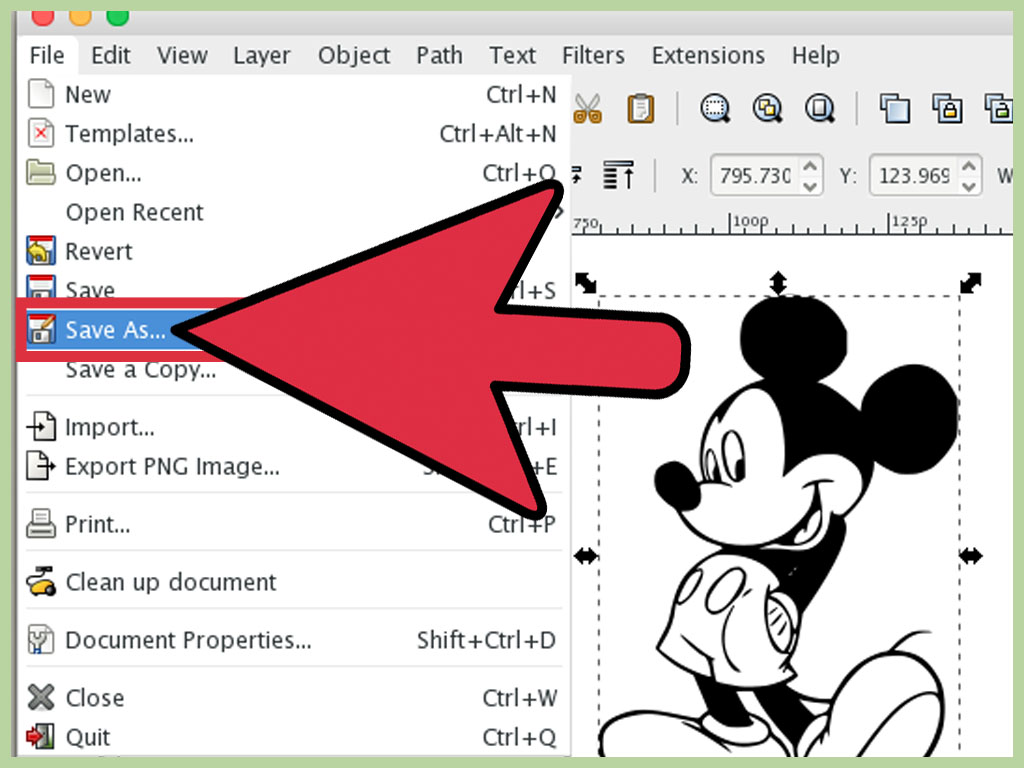
Task: Open the File menu
Action: 47,56
